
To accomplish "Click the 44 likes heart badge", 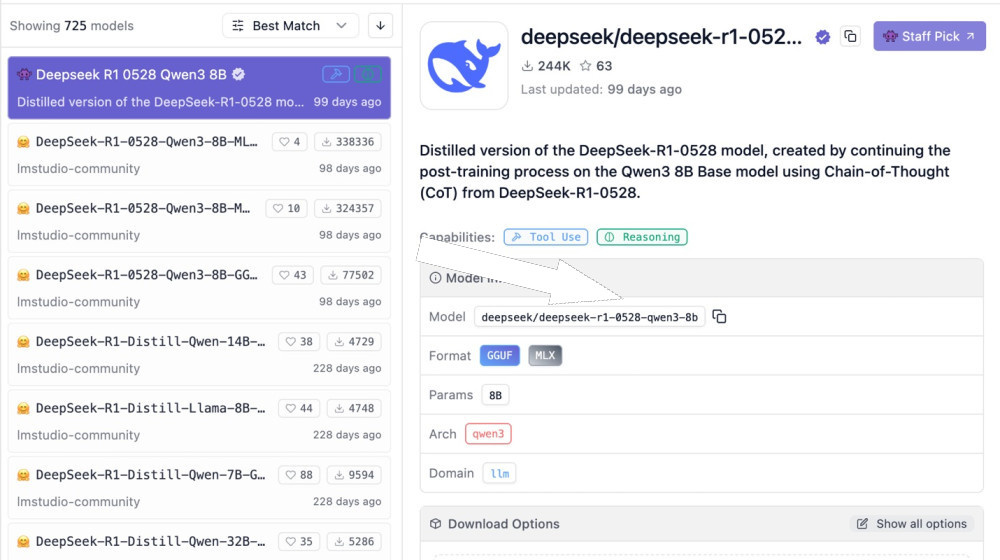I will [x=299, y=408].
